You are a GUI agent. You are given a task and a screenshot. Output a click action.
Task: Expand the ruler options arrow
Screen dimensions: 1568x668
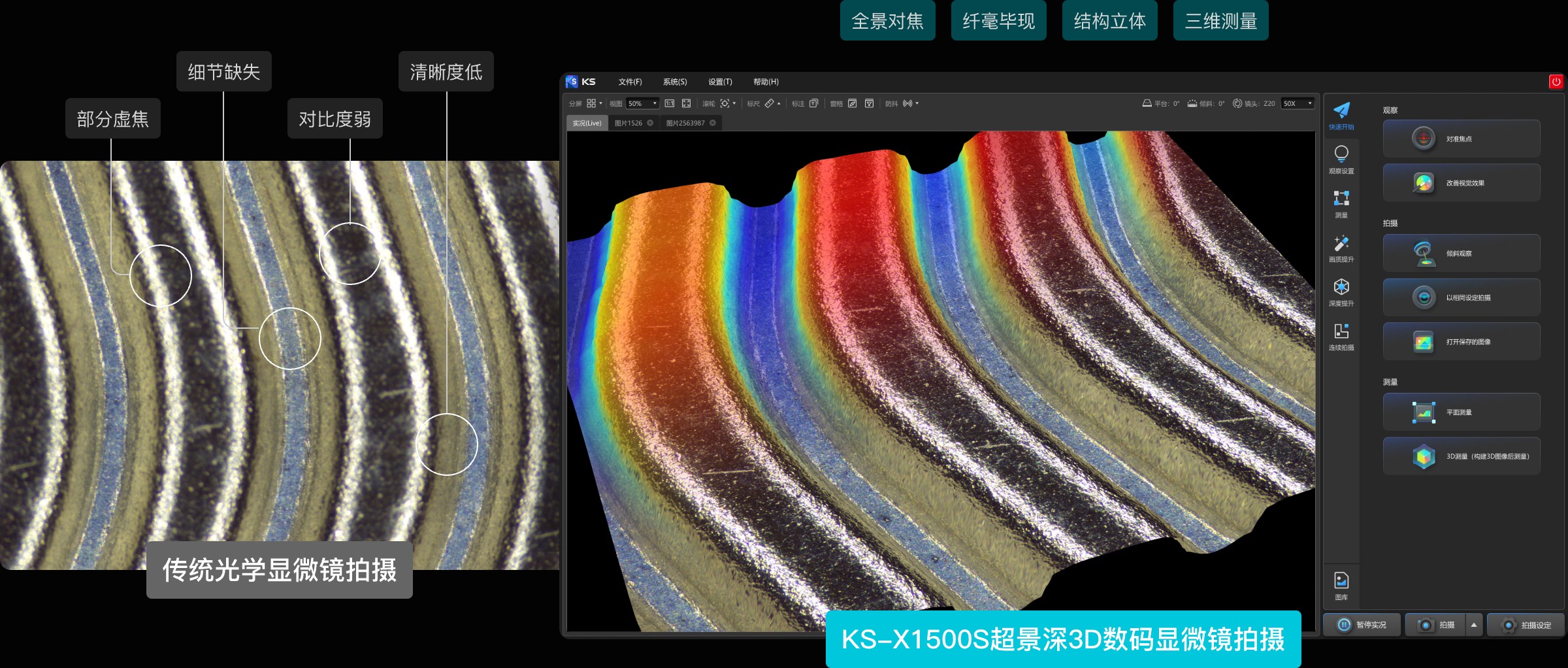(x=779, y=103)
